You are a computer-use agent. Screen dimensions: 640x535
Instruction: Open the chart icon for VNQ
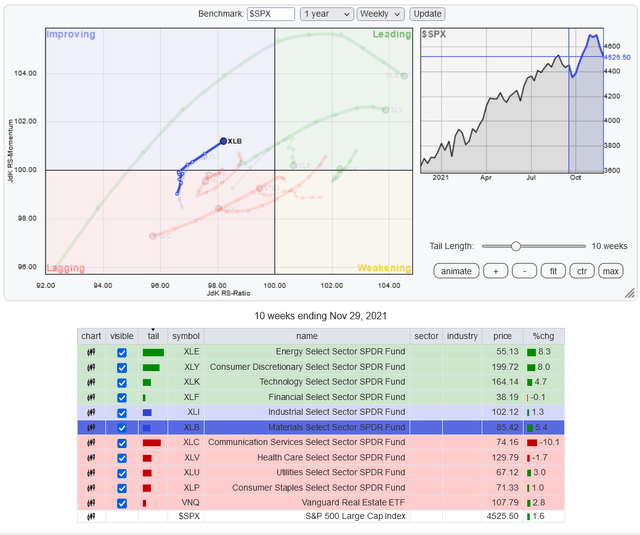pyautogui.click(x=91, y=503)
